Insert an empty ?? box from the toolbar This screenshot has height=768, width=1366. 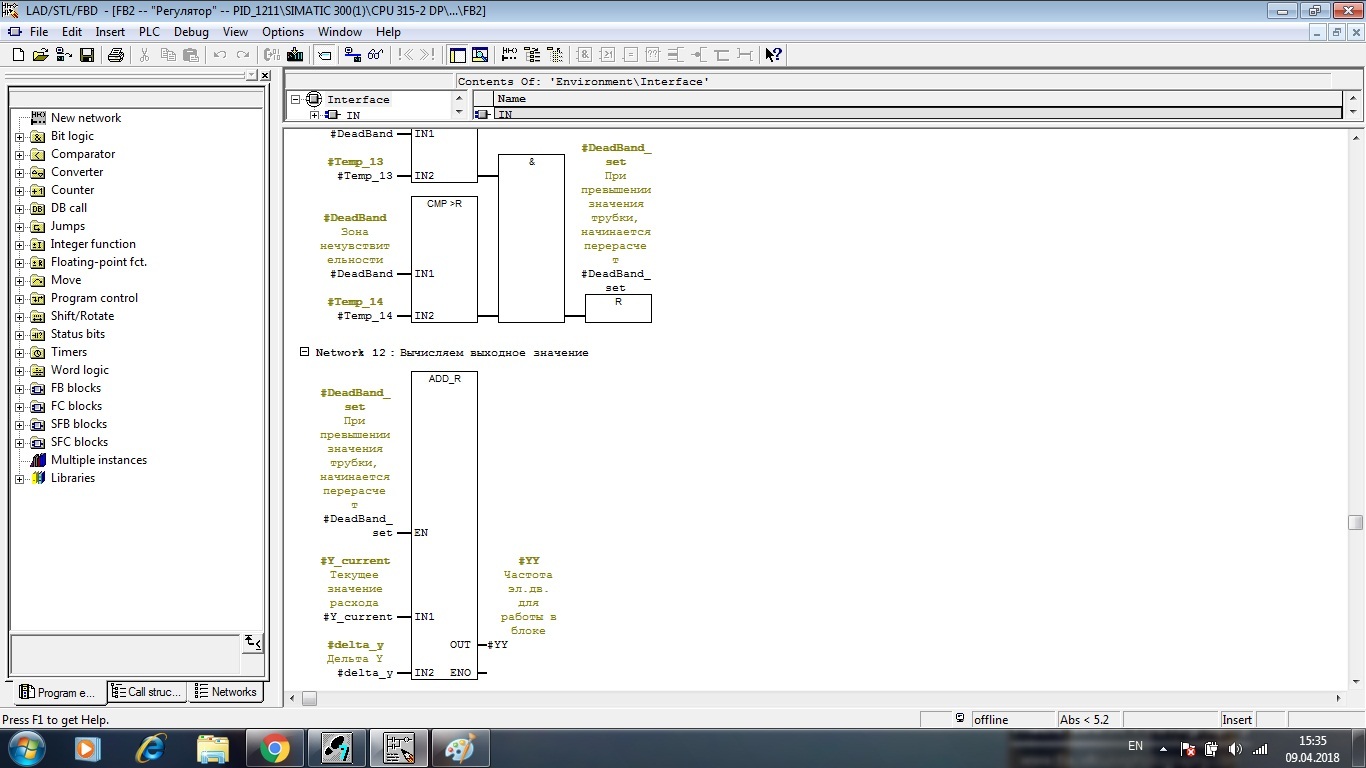(x=652, y=55)
